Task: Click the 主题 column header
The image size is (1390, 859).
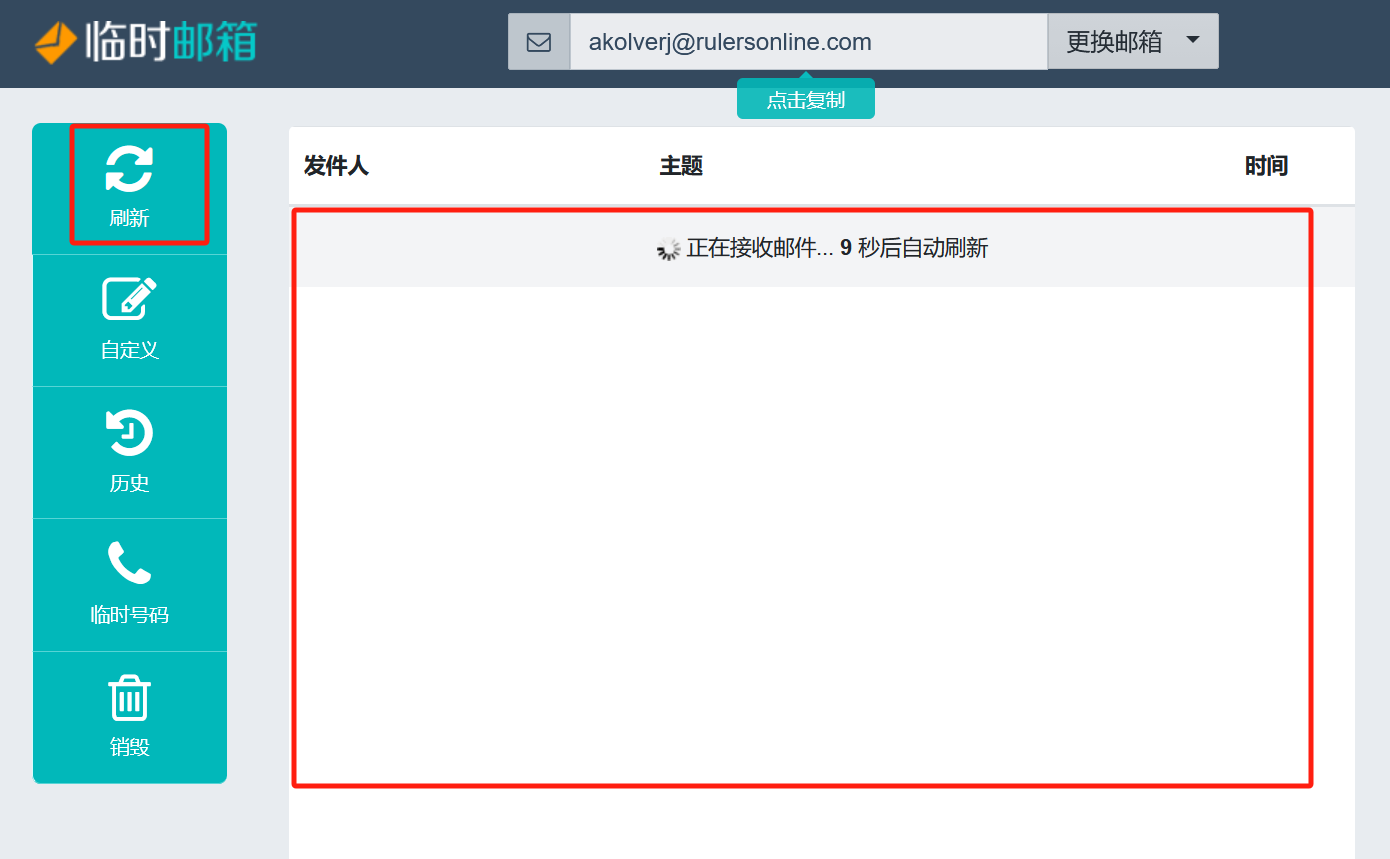Action: tap(680, 166)
